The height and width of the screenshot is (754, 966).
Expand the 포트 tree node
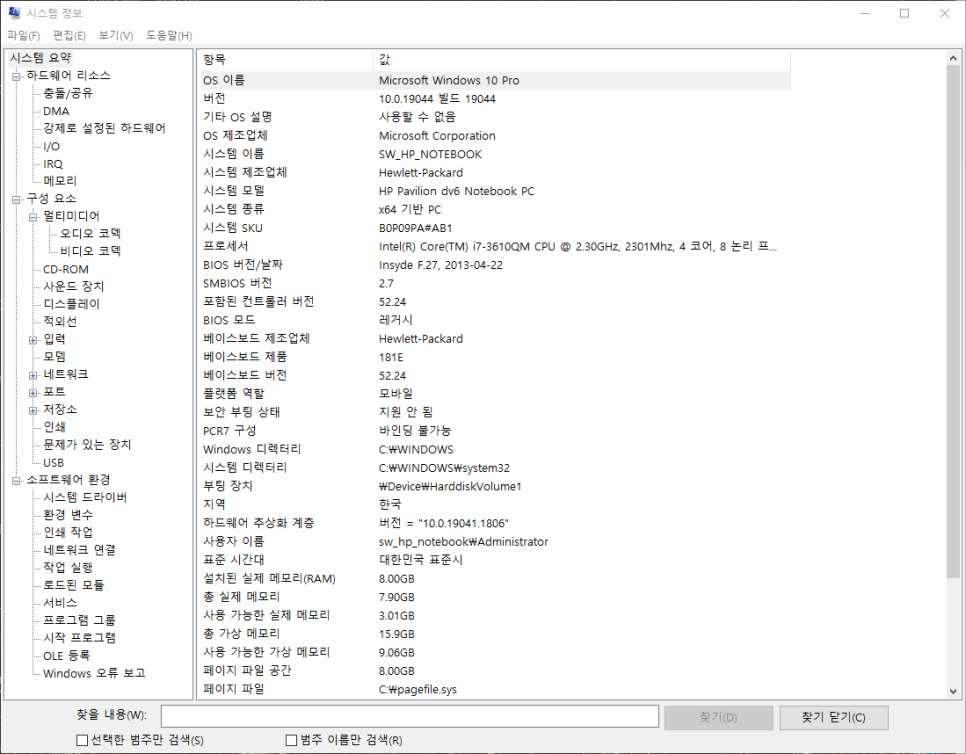33,392
